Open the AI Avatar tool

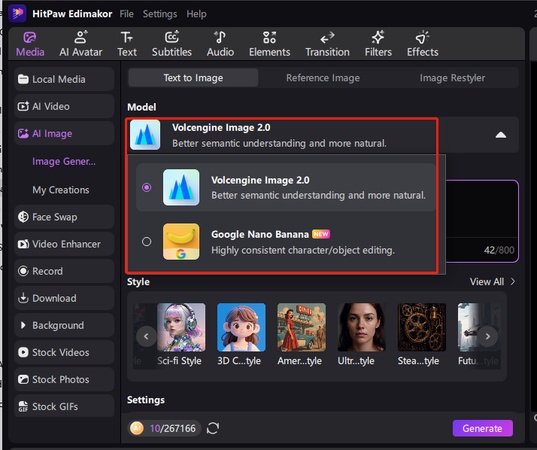point(80,44)
